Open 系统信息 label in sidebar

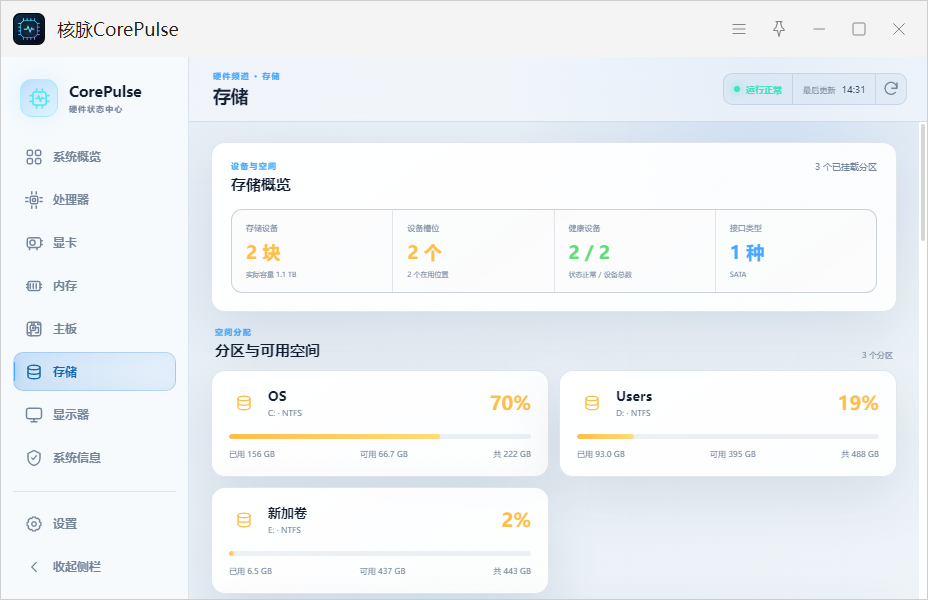tap(77, 458)
